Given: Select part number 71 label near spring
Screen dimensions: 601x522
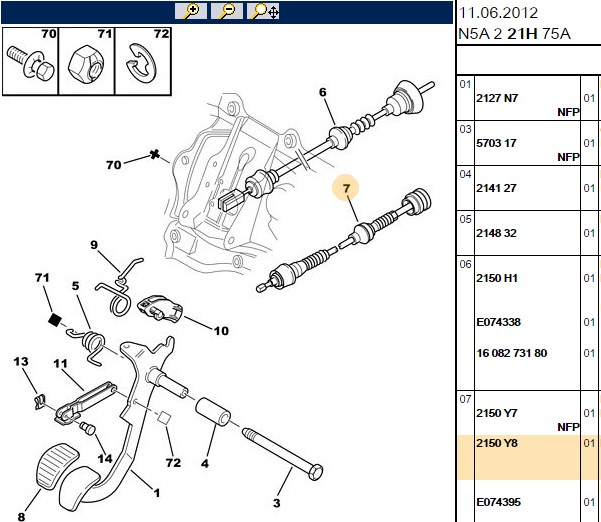Looking at the screenshot, I should coord(42,277).
